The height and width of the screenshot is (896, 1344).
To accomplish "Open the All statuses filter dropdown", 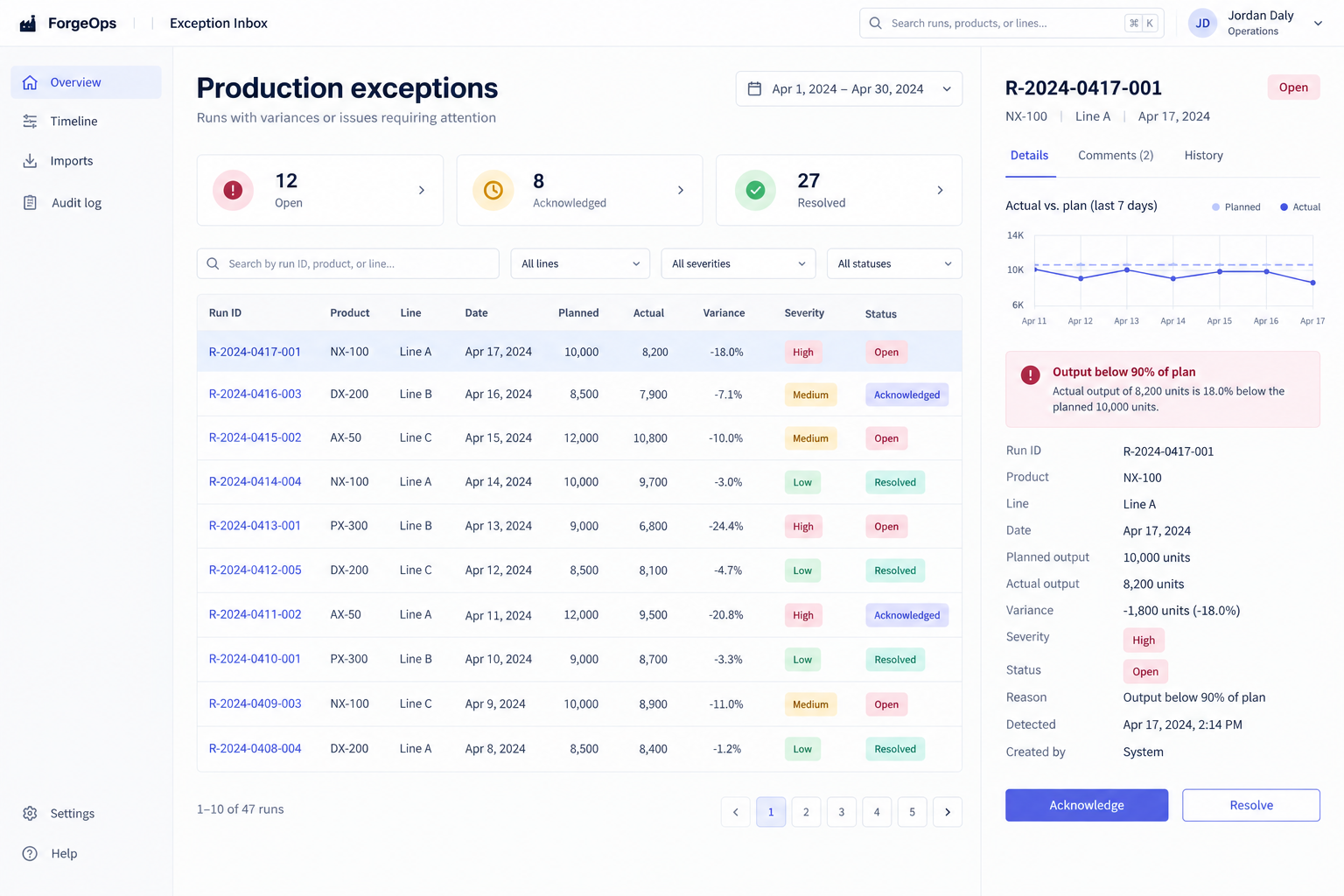I will pos(894,263).
